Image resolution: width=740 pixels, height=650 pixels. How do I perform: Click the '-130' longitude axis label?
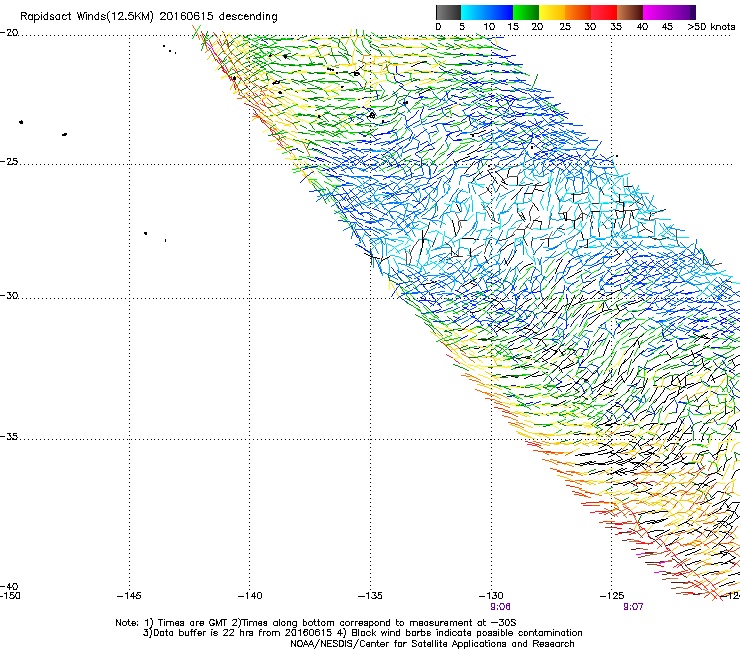[491, 596]
